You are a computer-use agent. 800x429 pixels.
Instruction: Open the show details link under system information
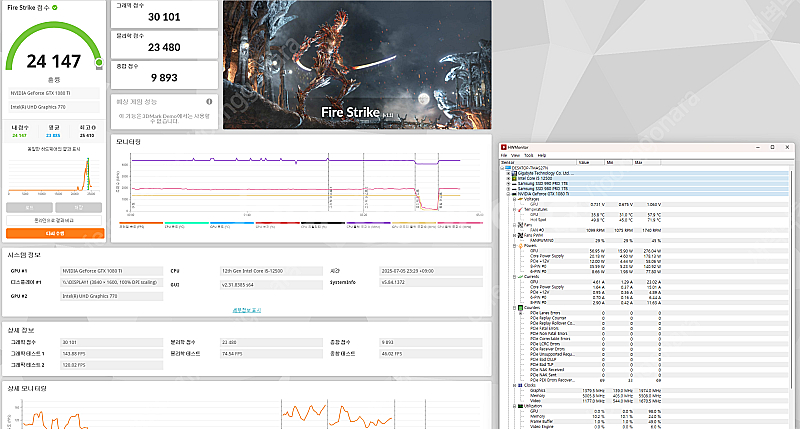247,310
